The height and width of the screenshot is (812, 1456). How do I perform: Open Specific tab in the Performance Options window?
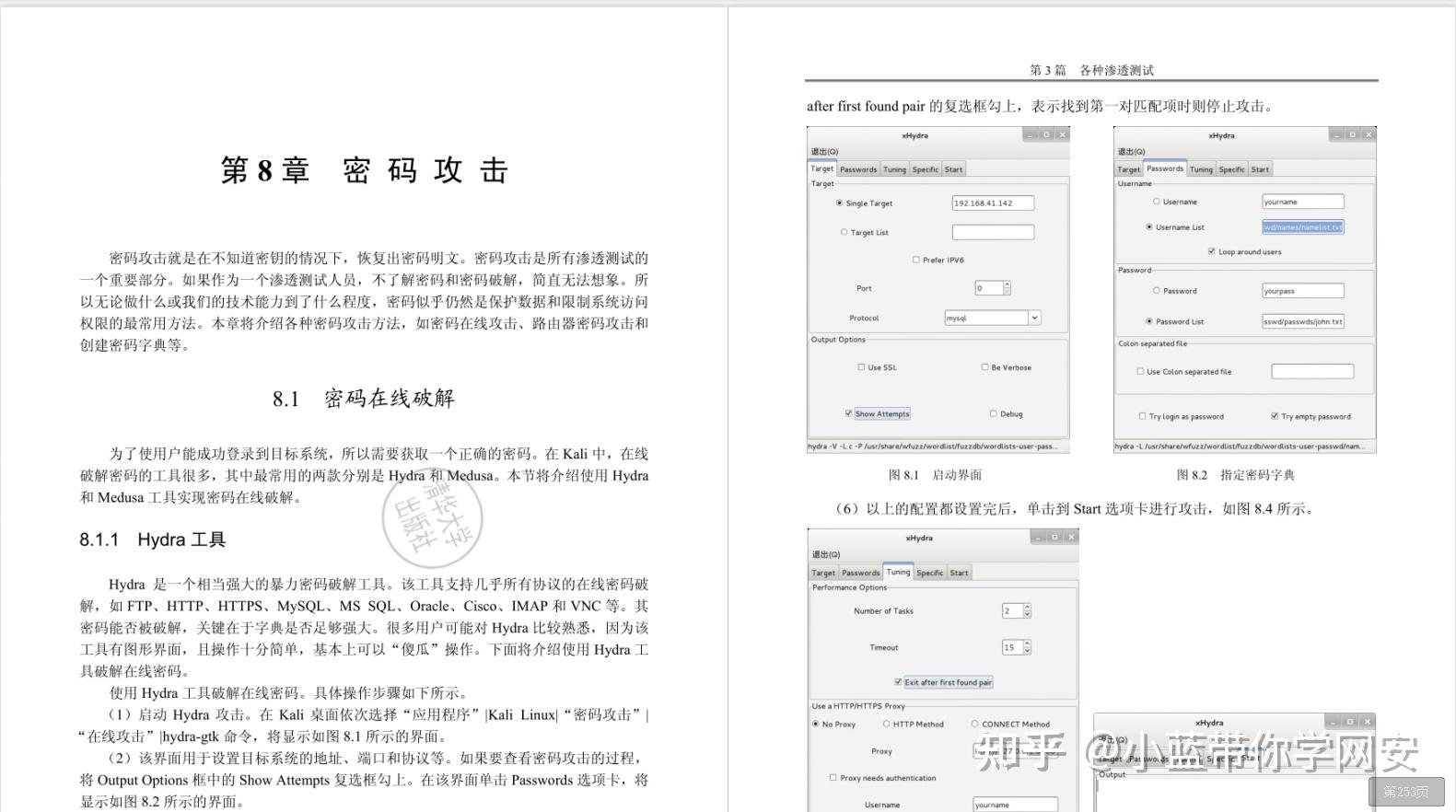point(930,573)
